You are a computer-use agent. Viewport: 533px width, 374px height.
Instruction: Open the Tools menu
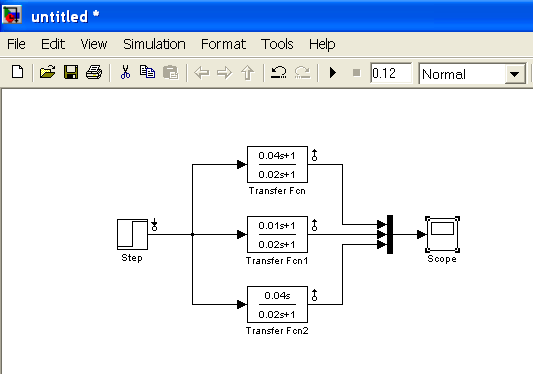coord(277,44)
